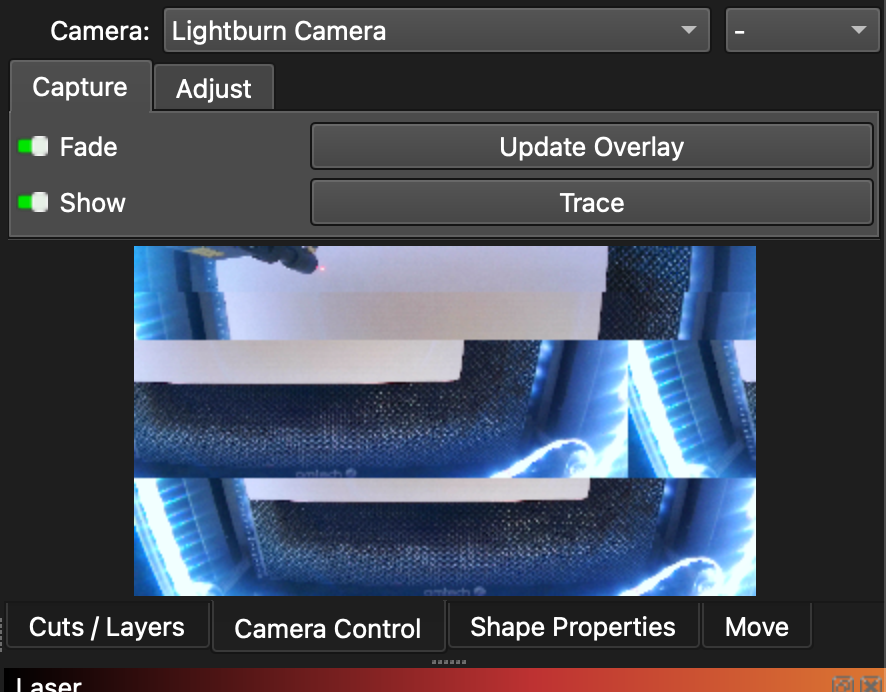
Task: Click the panel resize handle dots
Action: (449, 662)
